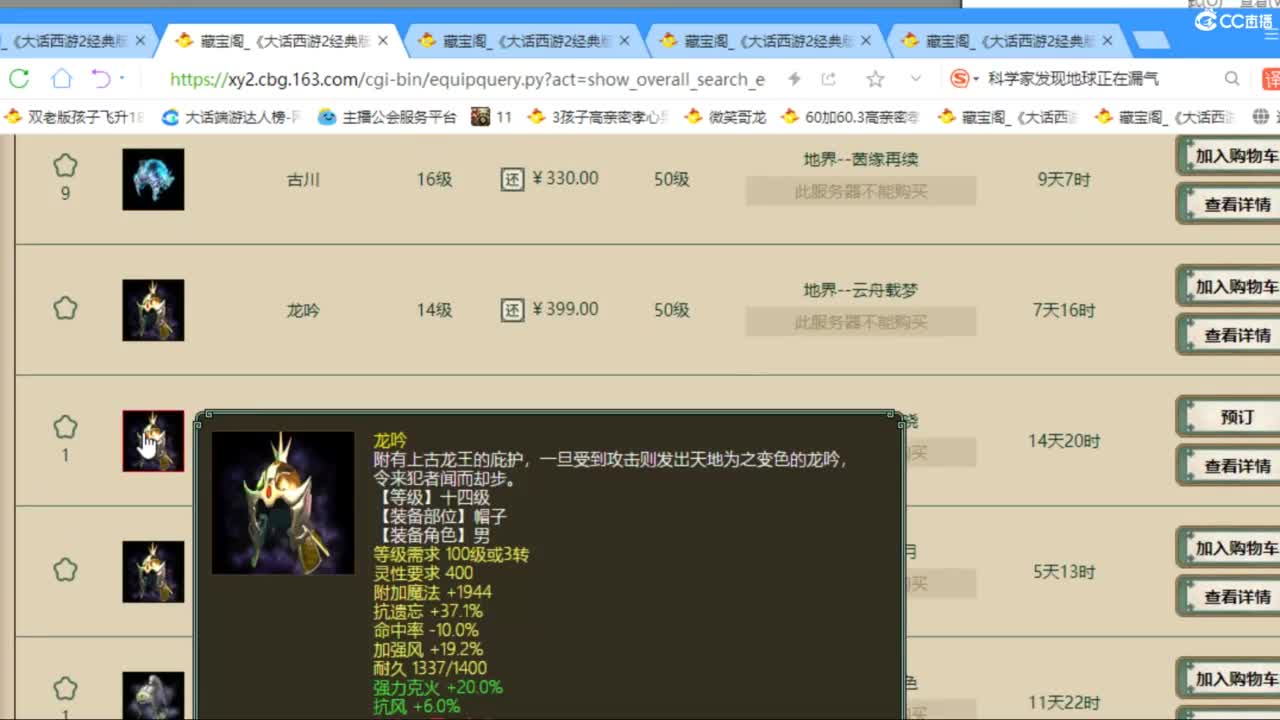Add the 5天13时 row item to cart
Image resolution: width=1280 pixels, height=720 pixels.
(x=1230, y=548)
